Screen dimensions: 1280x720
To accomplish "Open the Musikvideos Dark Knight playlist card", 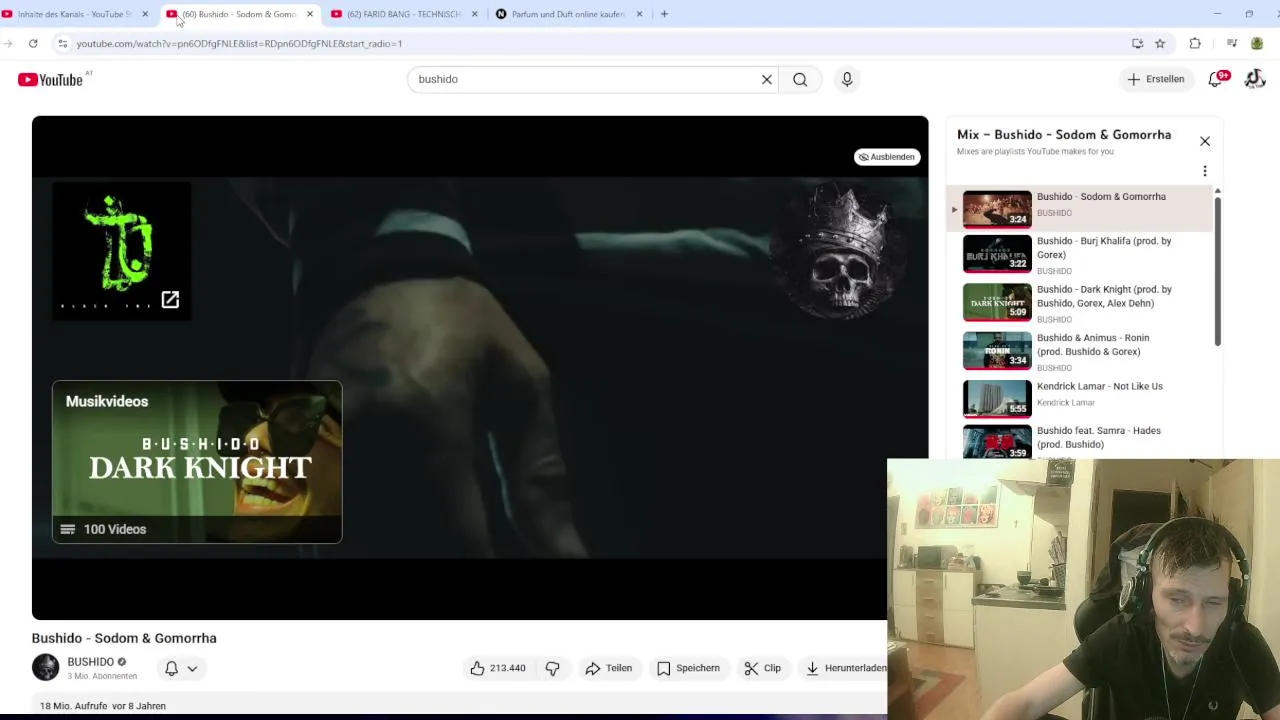I will pos(197,462).
